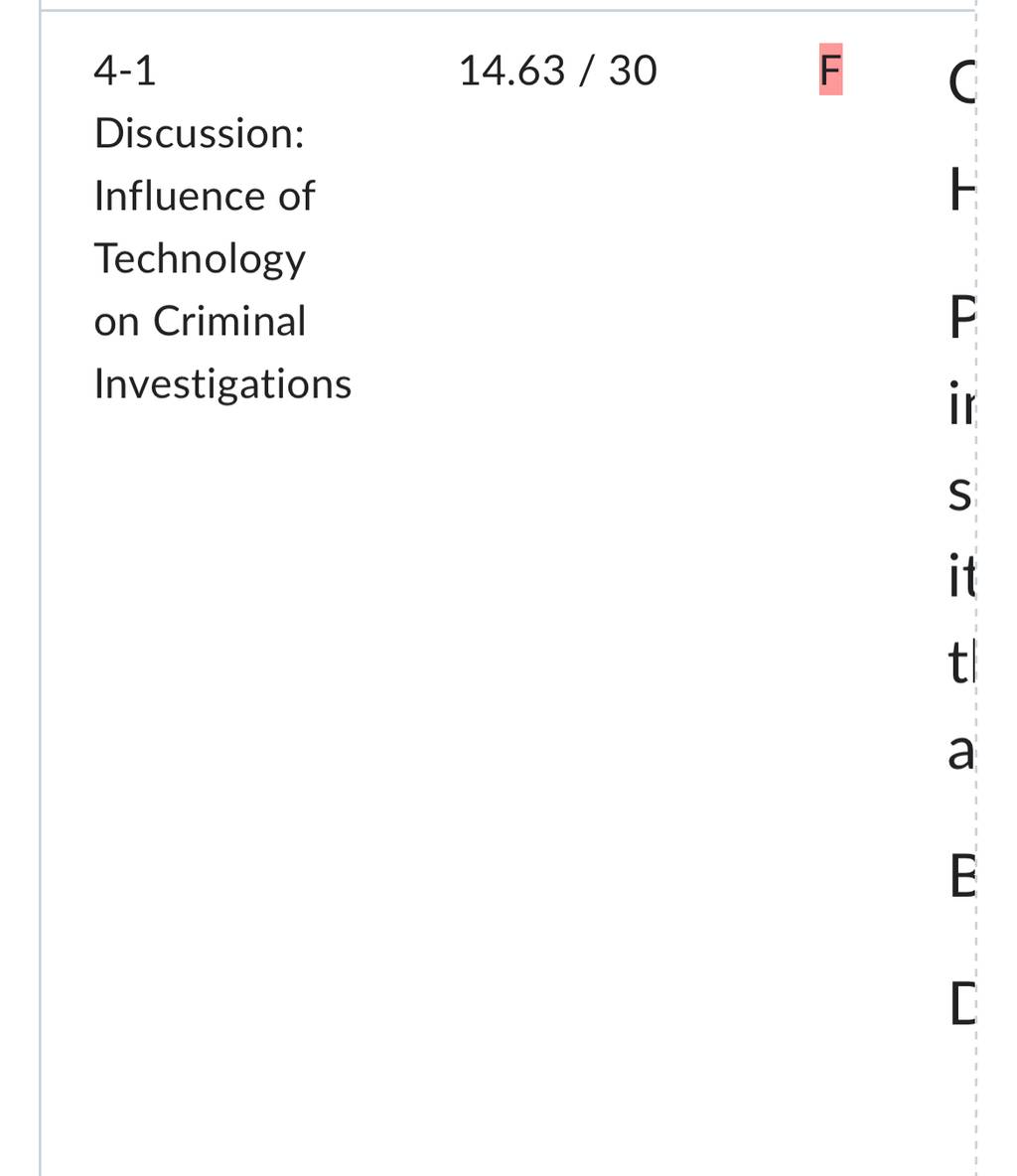This screenshot has height=1176, width=1017.
Task: Click the cut-off letter B at right edge
Action: click(x=962, y=875)
